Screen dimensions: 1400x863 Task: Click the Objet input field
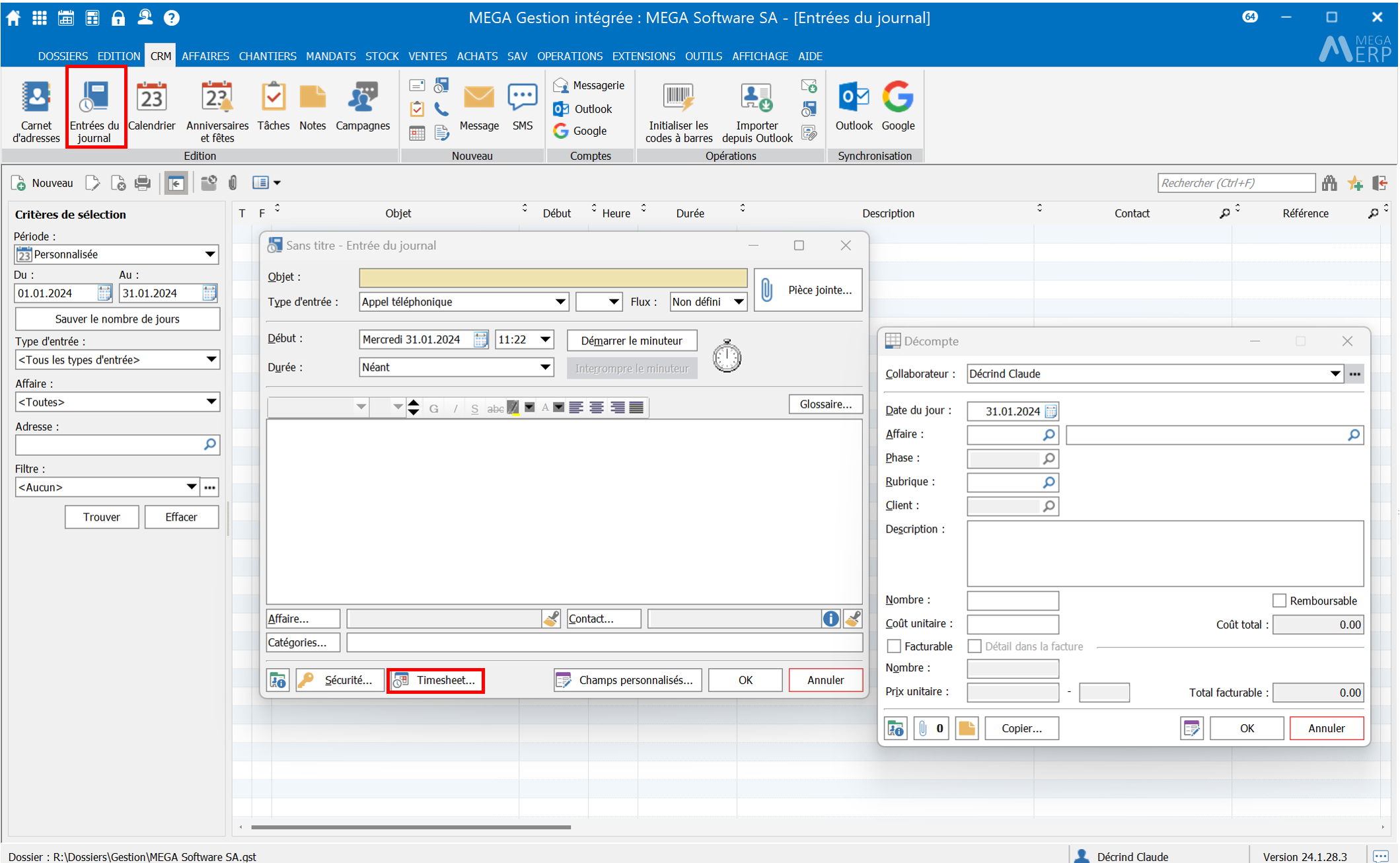click(552, 278)
